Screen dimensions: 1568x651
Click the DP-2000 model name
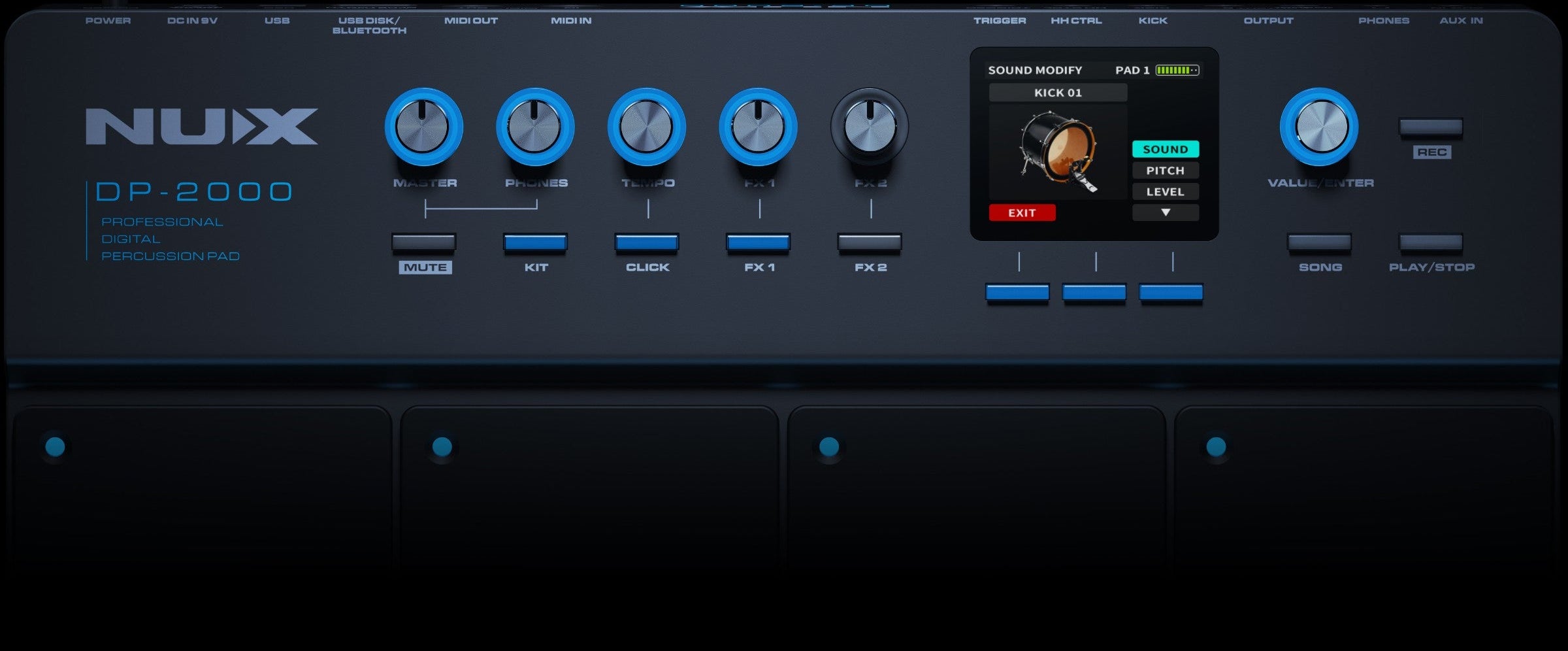pyautogui.click(x=194, y=192)
